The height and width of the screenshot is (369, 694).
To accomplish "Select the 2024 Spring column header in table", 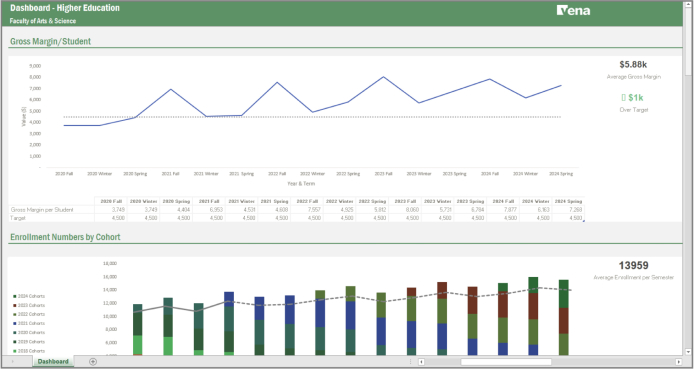I will pyautogui.click(x=569, y=201).
